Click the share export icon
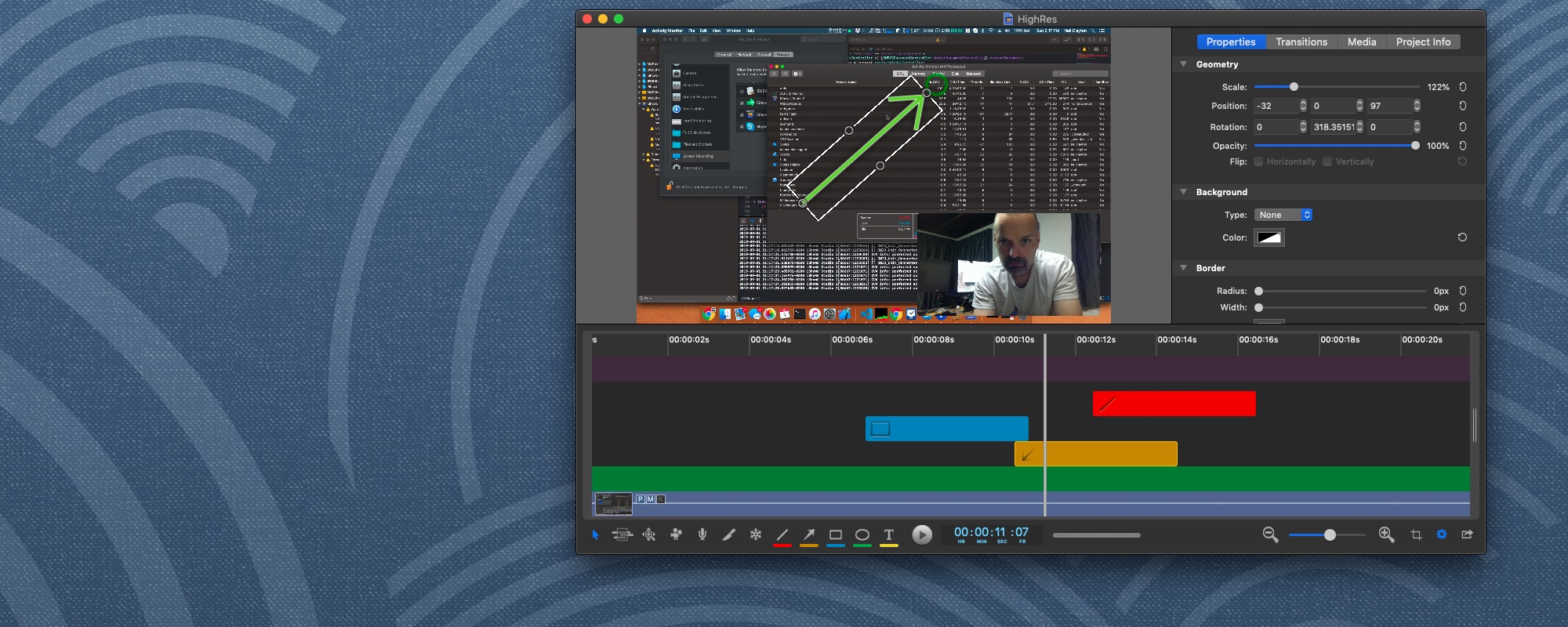 [x=1467, y=535]
